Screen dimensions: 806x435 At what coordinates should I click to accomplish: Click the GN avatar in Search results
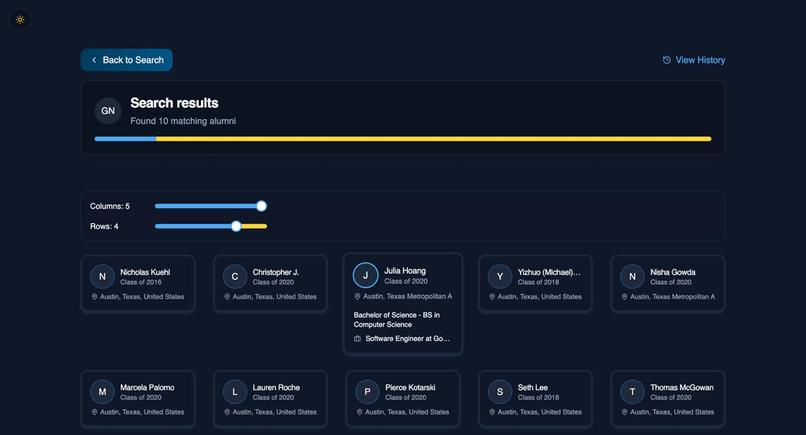point(108,111)
